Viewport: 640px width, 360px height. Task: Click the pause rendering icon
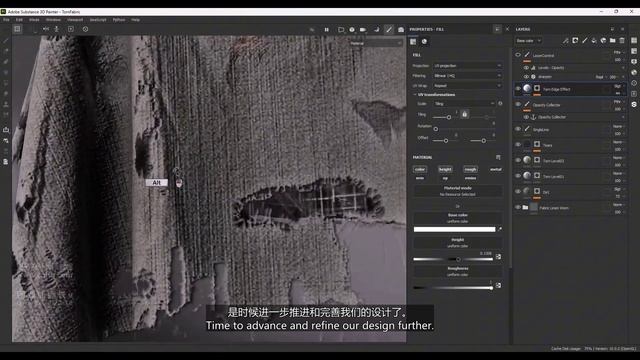click(327, 29)
